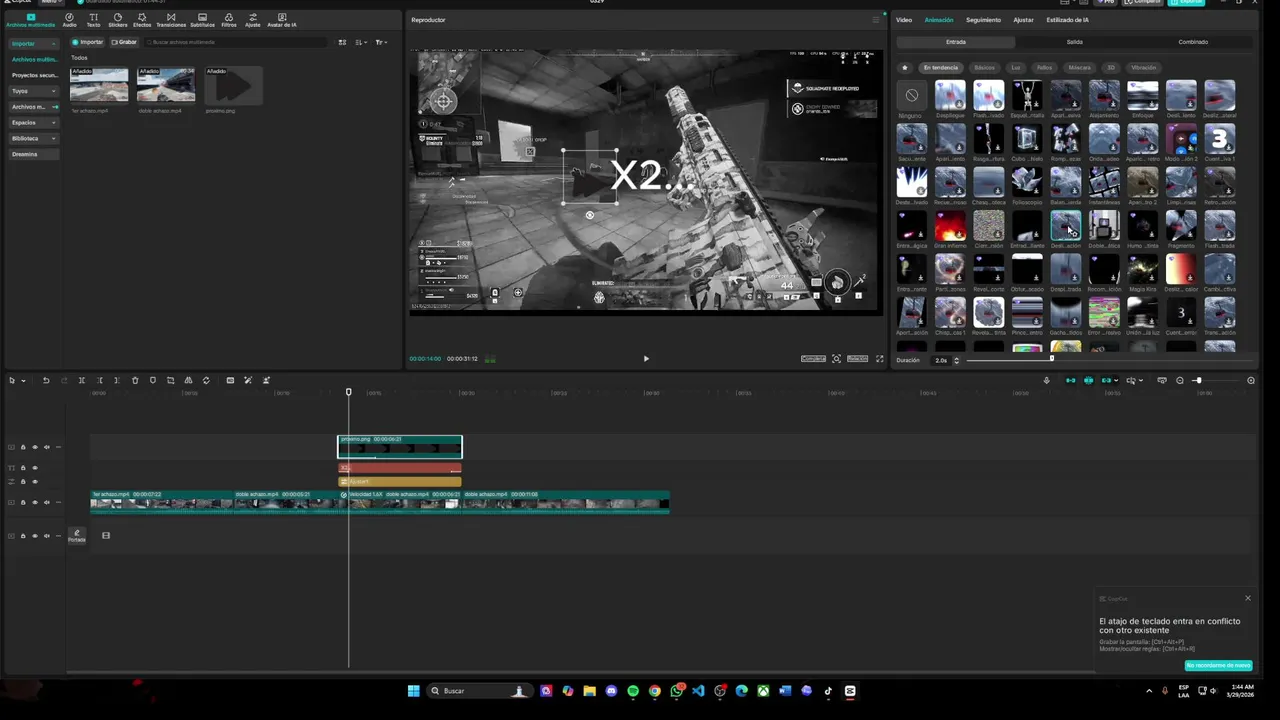Filter animations by Básicos category

pos(984,68)
